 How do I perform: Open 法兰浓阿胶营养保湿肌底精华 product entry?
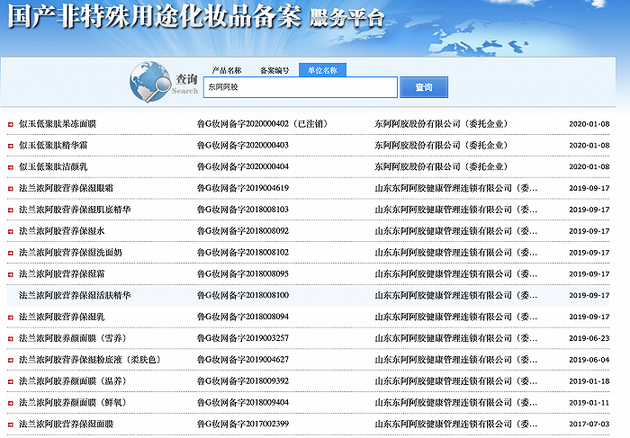75,210
